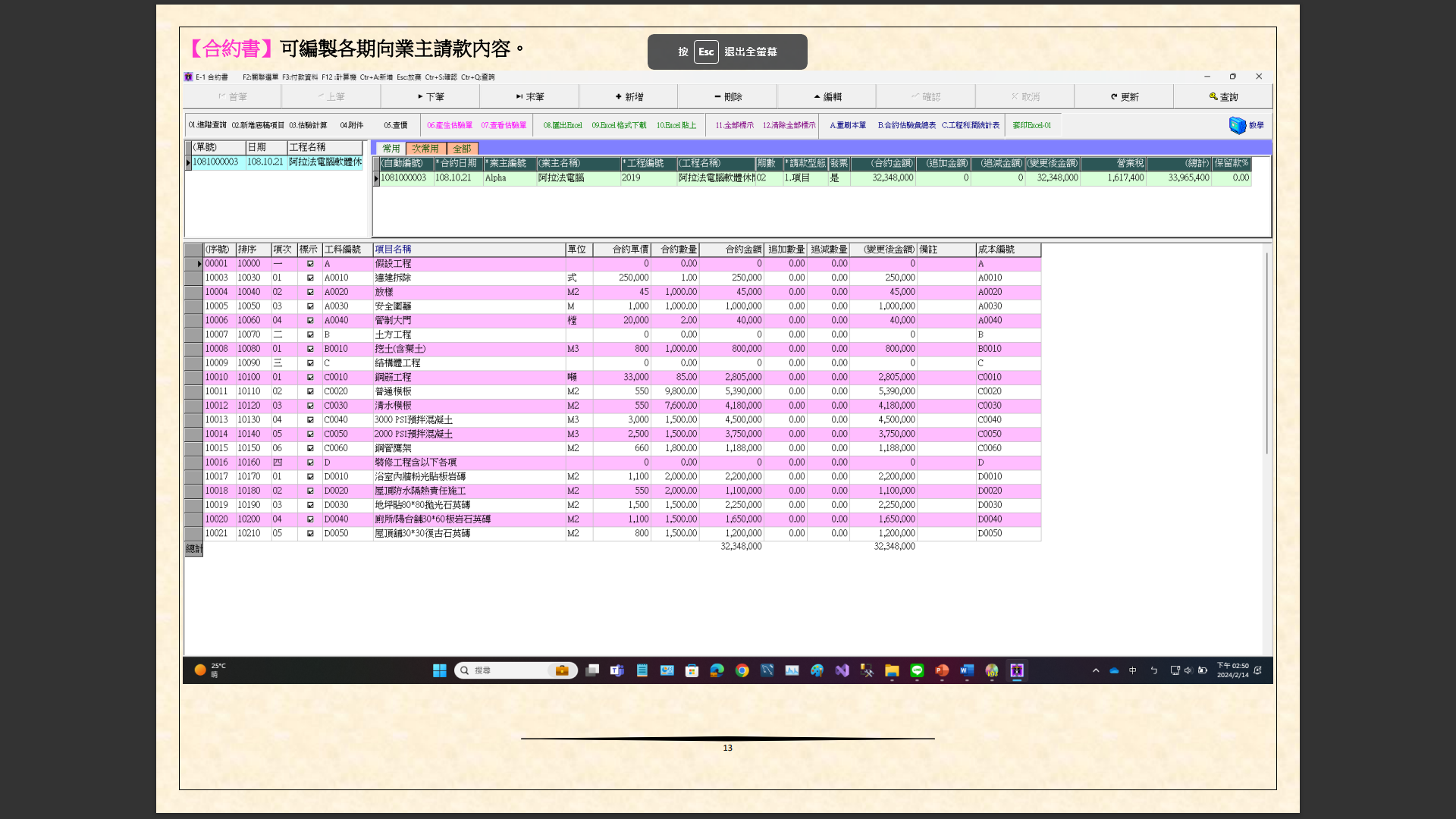This screenshot has height=819, width=1456.
Task: Toggle the 標示 checkbox for 假設工程 row
Action: [310, 264]
